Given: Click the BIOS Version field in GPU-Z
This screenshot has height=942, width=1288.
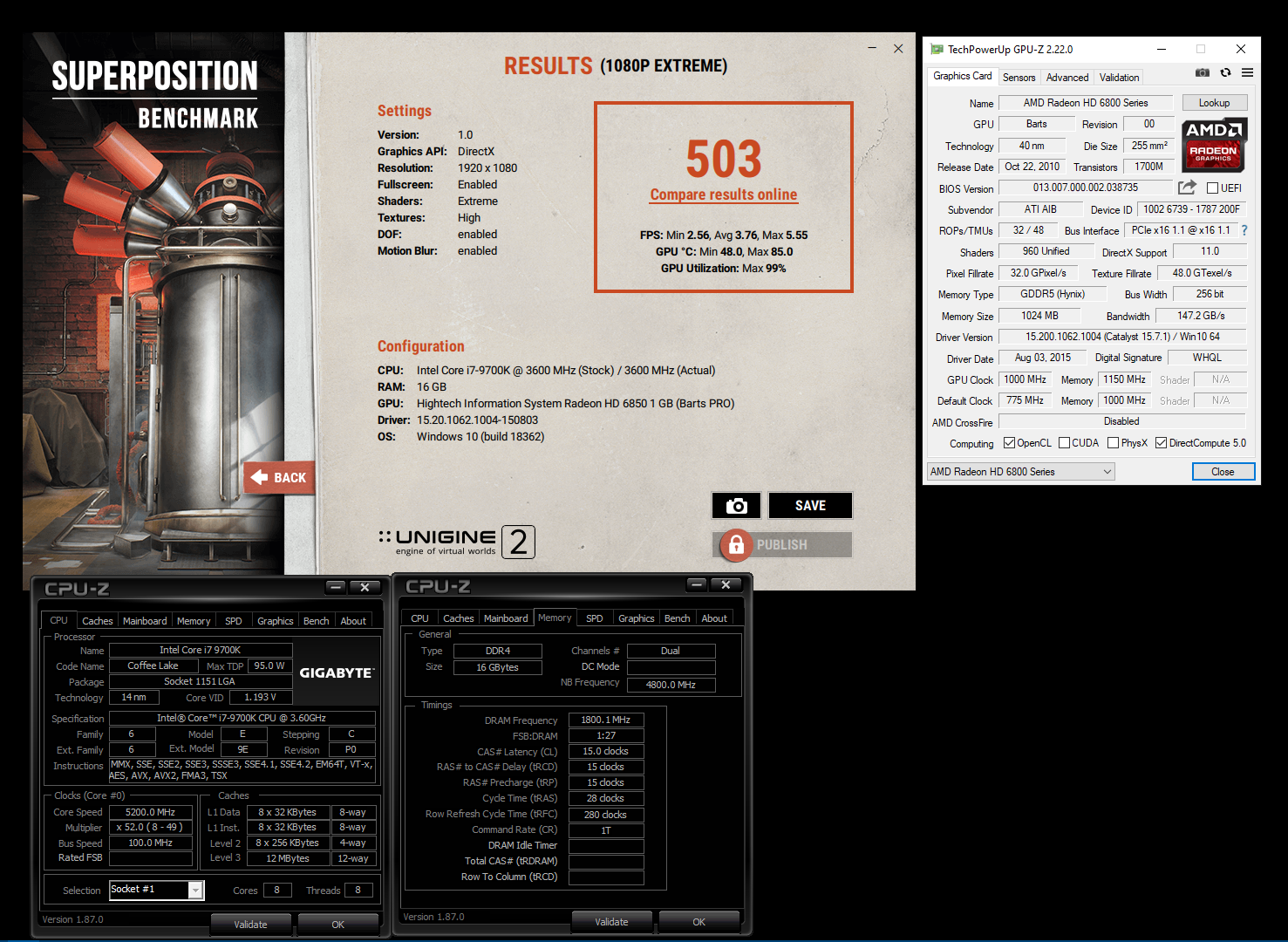Looking at the screenshot, I should tap(1086, 188).
